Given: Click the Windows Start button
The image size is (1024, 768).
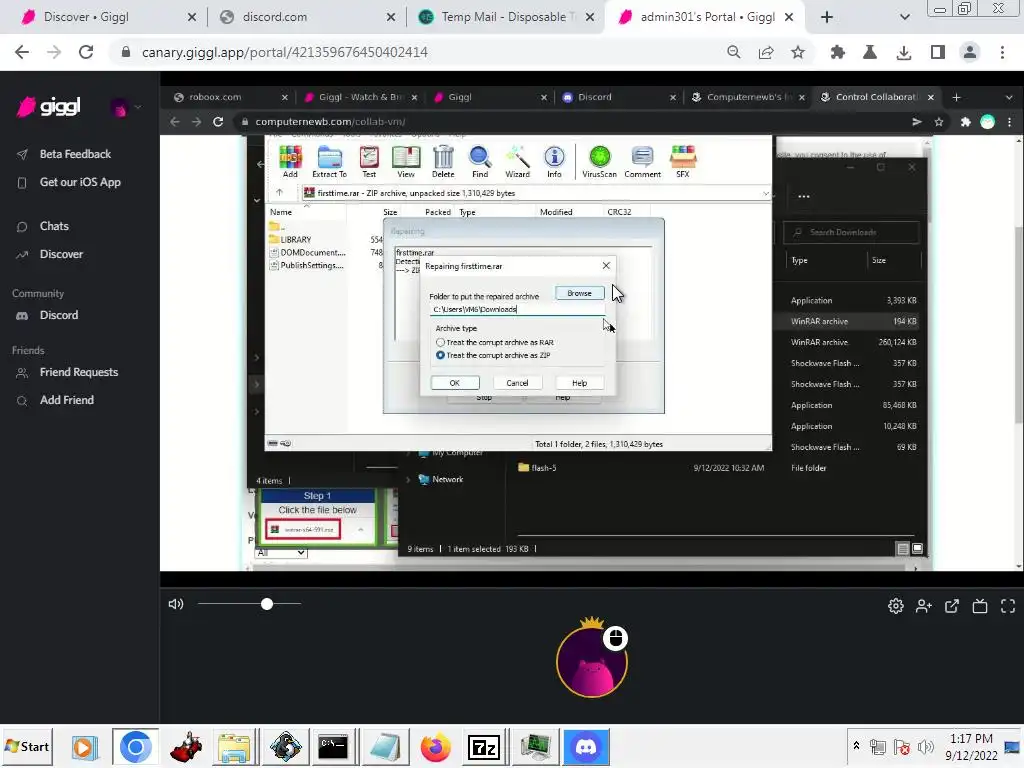Looking at the screenshot, I should tap(27, 746).
